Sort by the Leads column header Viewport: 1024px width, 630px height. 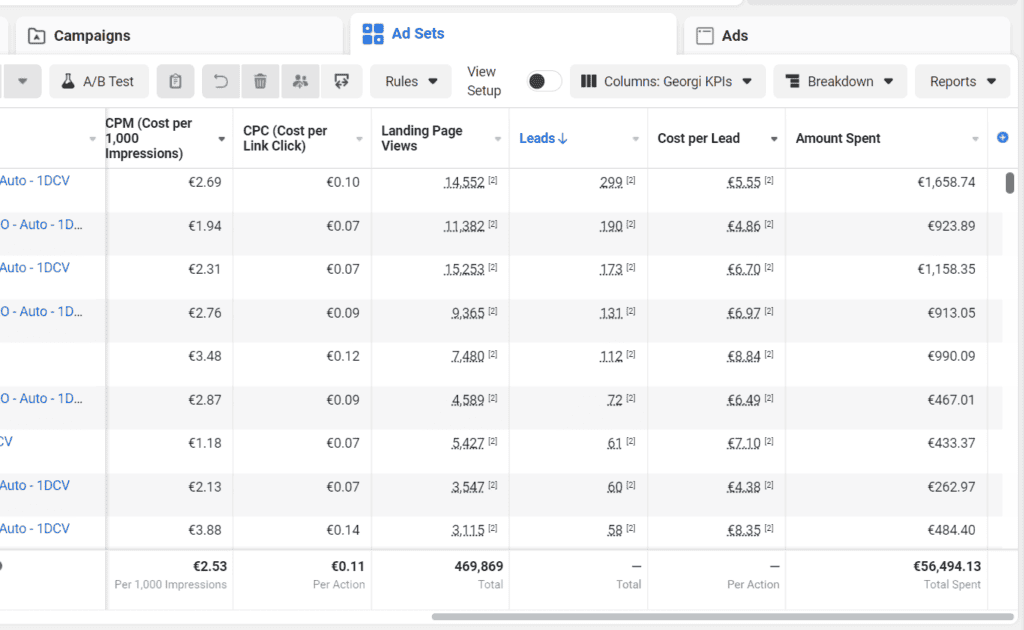click(543, 138)
